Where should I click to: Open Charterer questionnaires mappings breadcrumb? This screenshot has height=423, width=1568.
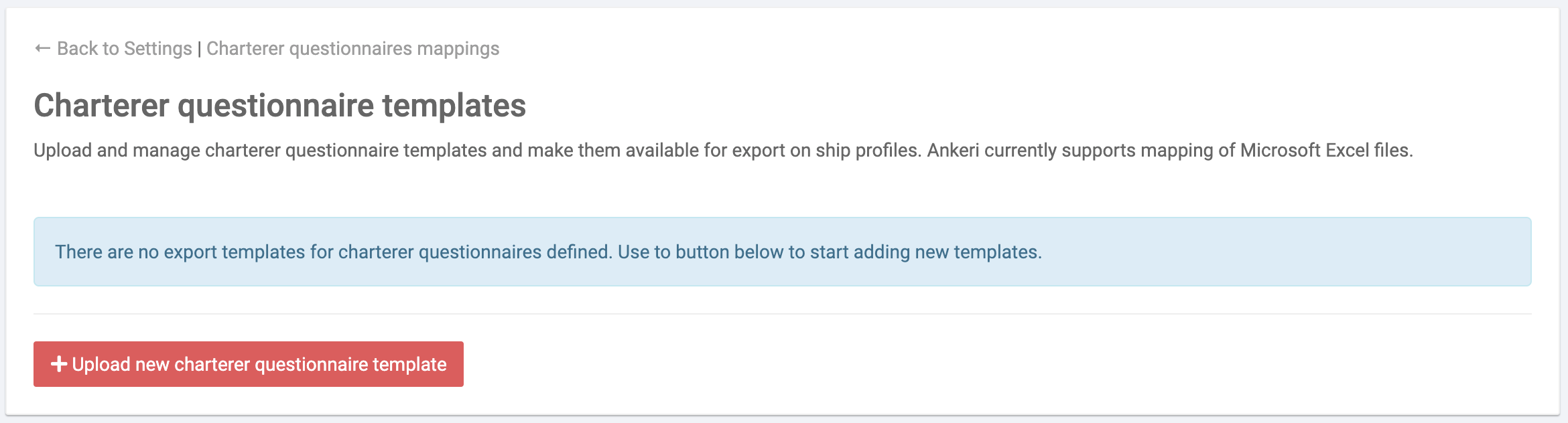click(x=352, y=48)
